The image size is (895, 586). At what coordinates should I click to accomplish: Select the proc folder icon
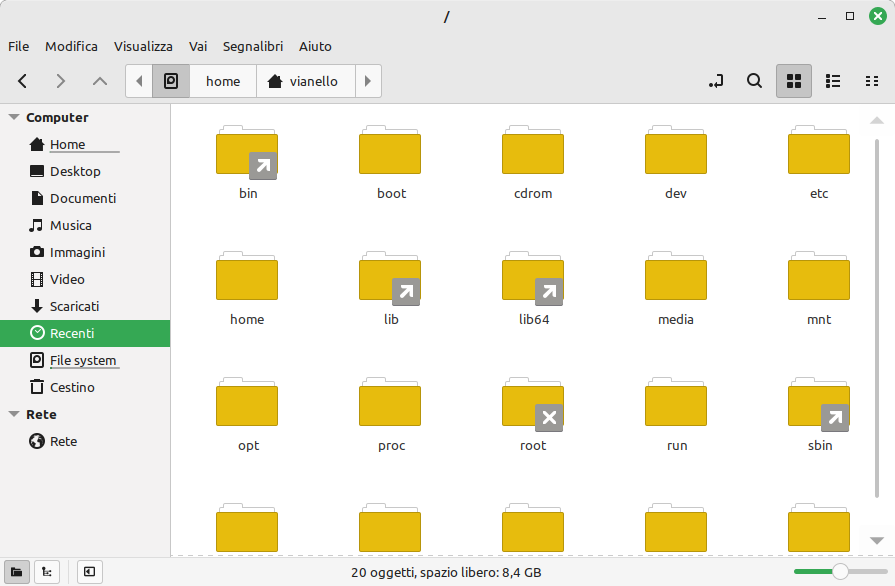coord(390,402)
